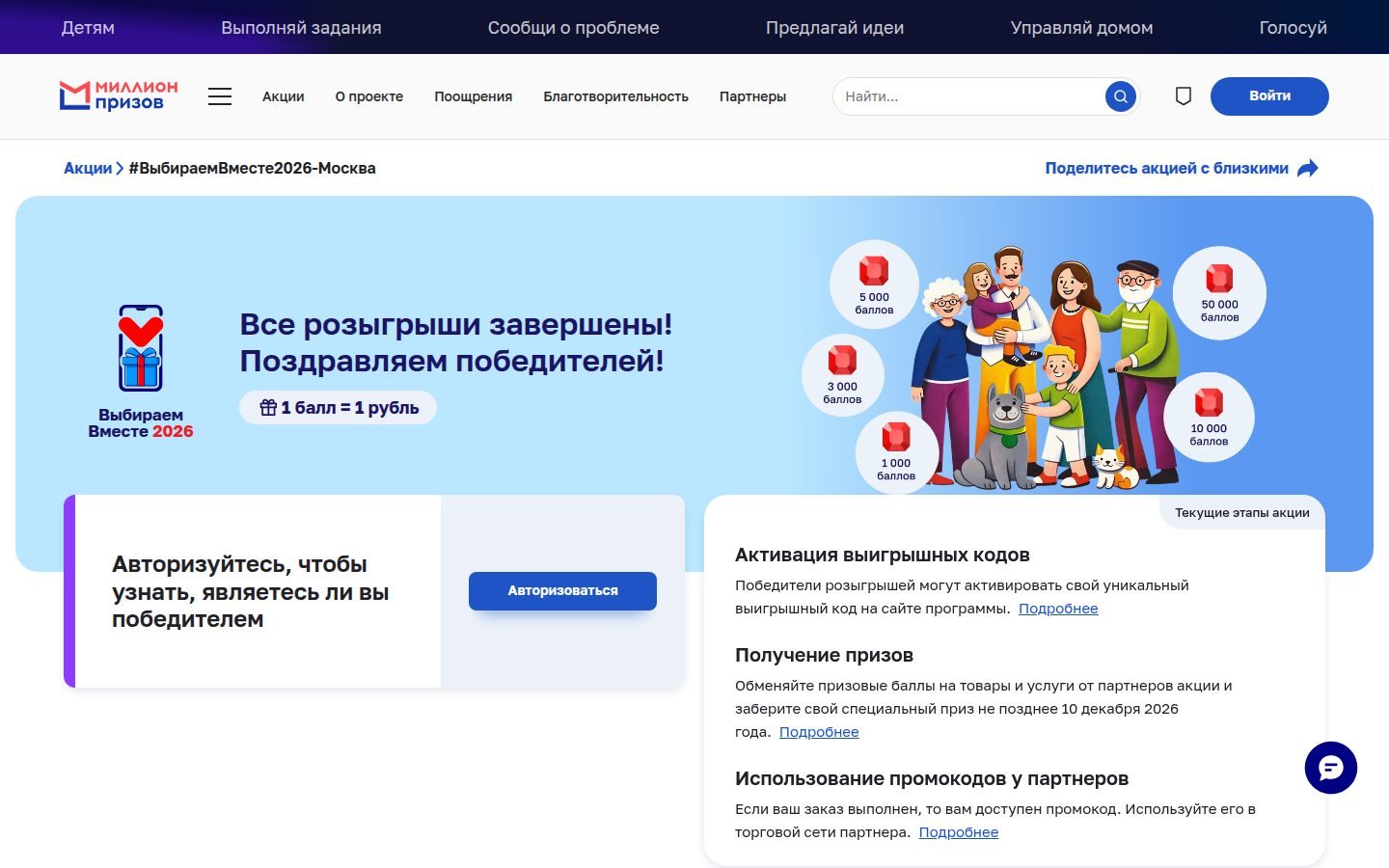Open the chat support bubble

[1331, 768]
